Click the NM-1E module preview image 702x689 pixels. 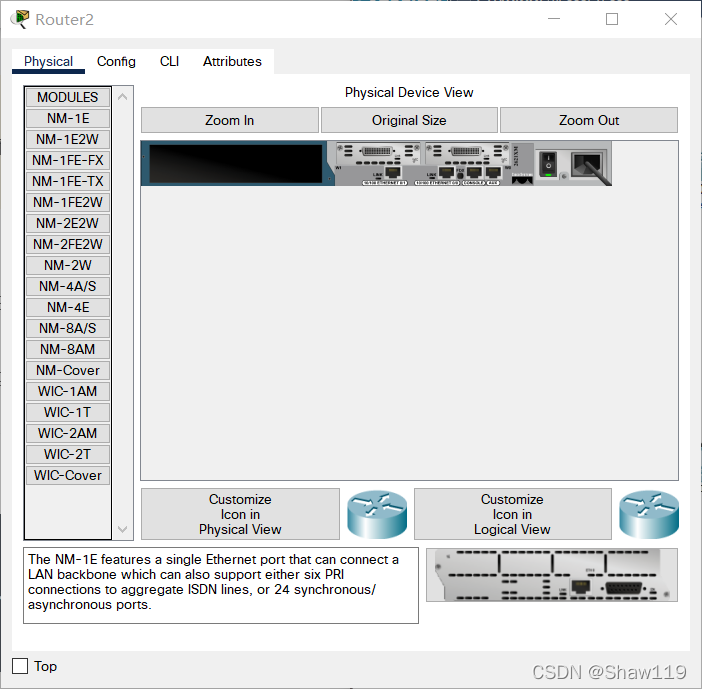click(x=551, y=575)
